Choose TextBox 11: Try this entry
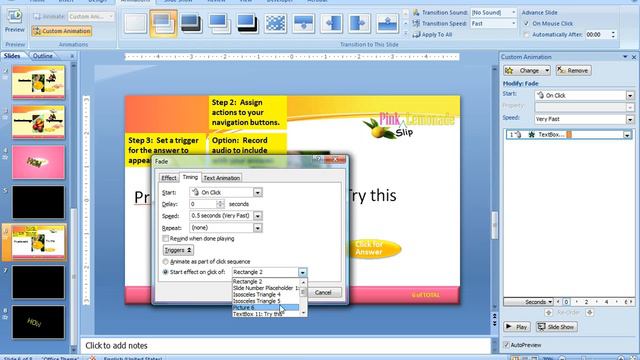The width and height of the screenshot is (640, 360). pyautogui.click(x=266, y=314)
